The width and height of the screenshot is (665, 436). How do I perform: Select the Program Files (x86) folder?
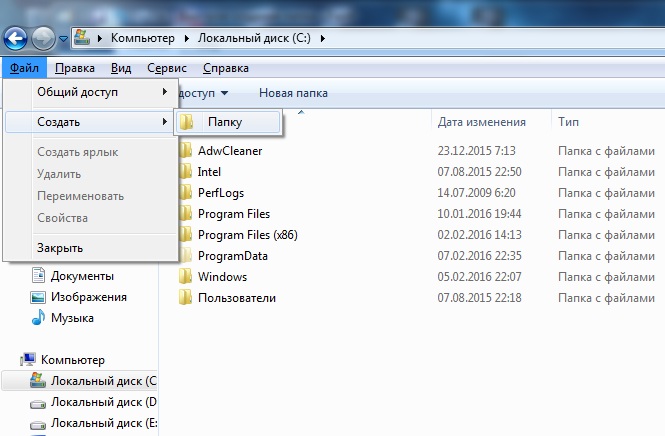click(247, 235)
